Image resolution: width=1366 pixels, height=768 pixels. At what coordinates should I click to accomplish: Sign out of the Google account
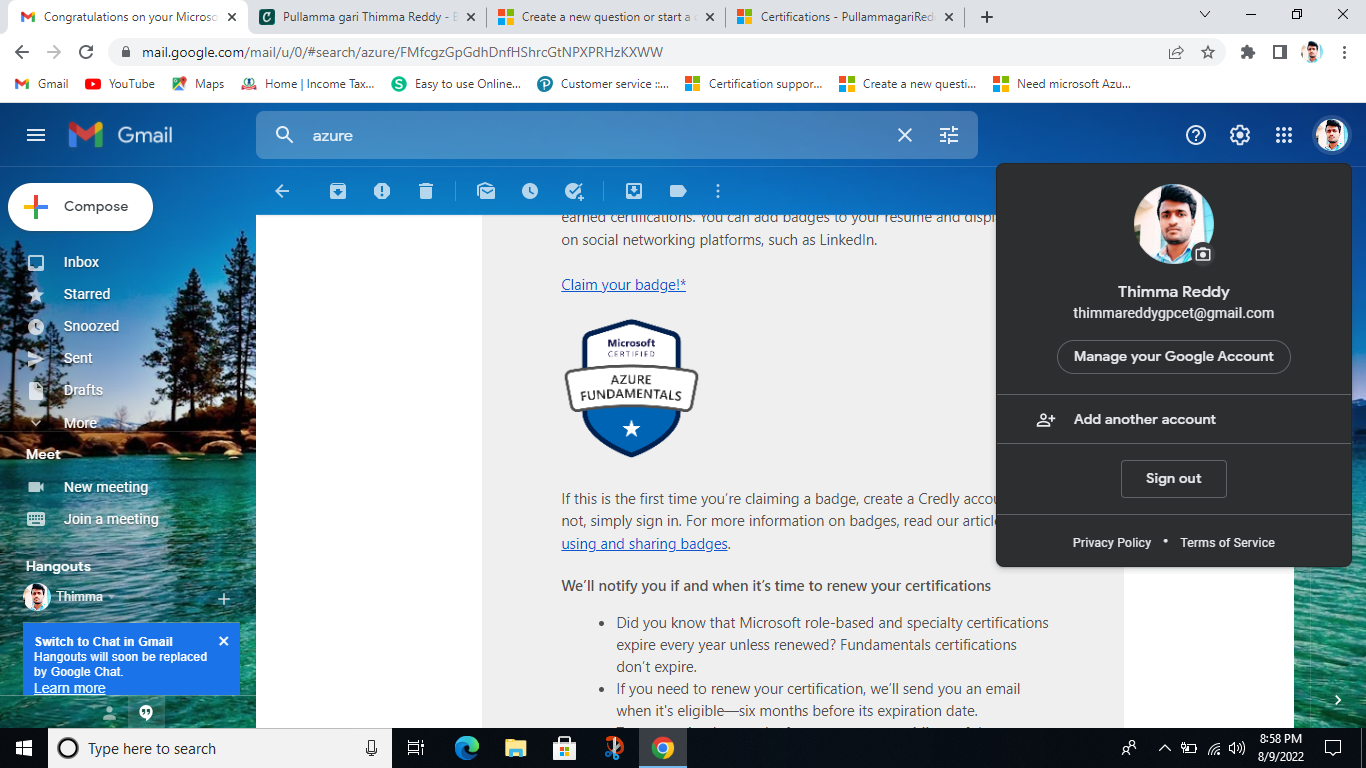click(1173, 478)
